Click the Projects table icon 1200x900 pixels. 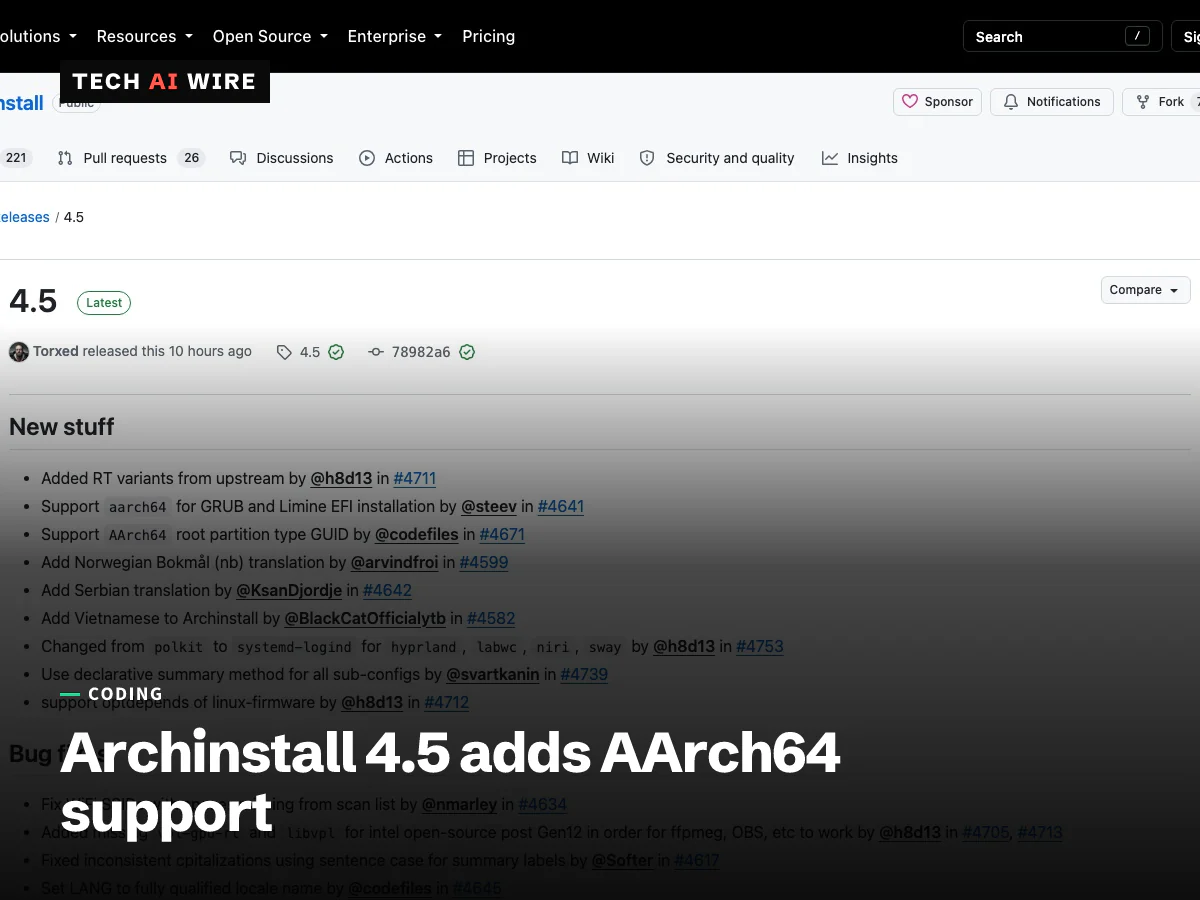tap(466, 158)
